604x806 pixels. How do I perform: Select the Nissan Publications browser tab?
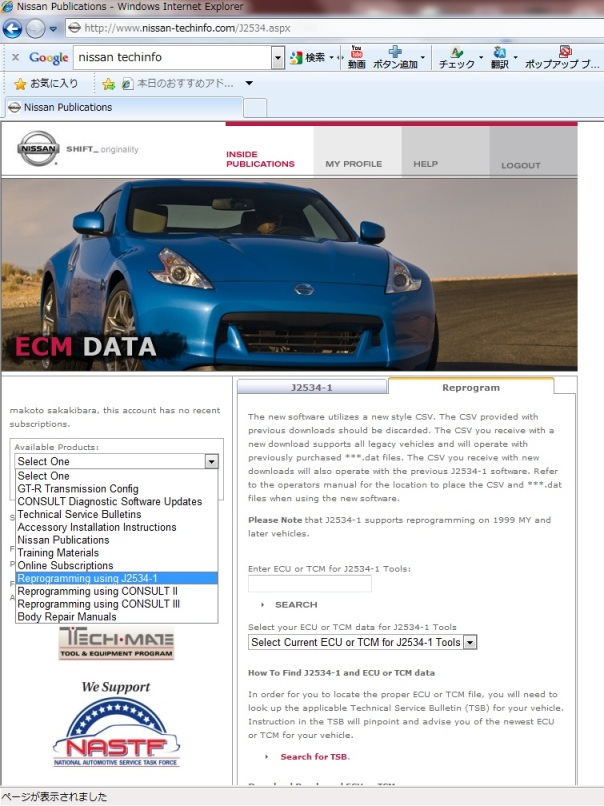pos(123,107)
